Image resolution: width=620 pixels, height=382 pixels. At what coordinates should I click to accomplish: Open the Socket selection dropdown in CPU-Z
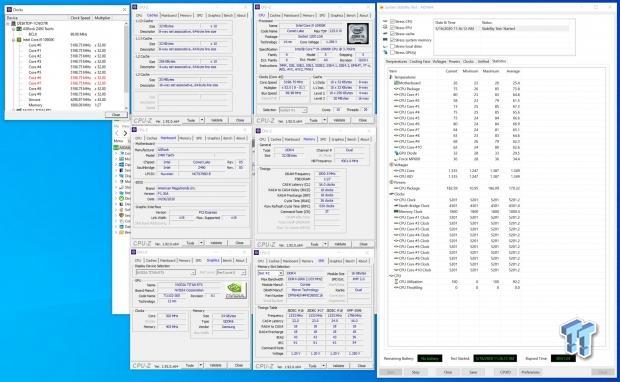(293, 110)
